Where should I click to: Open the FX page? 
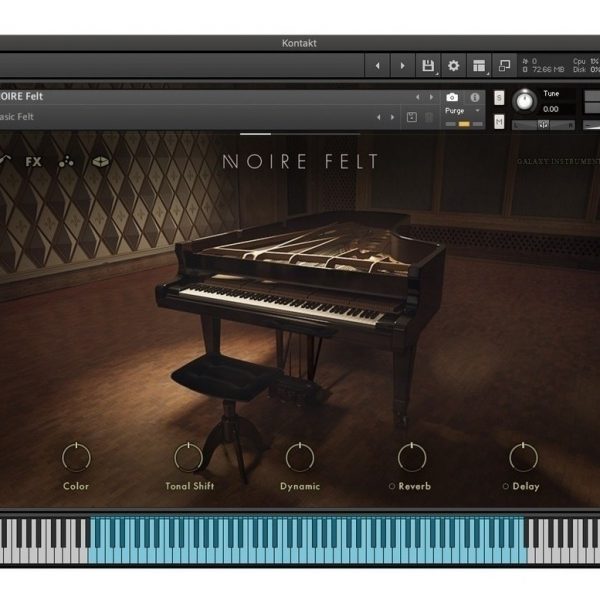[x=33, y=162]
